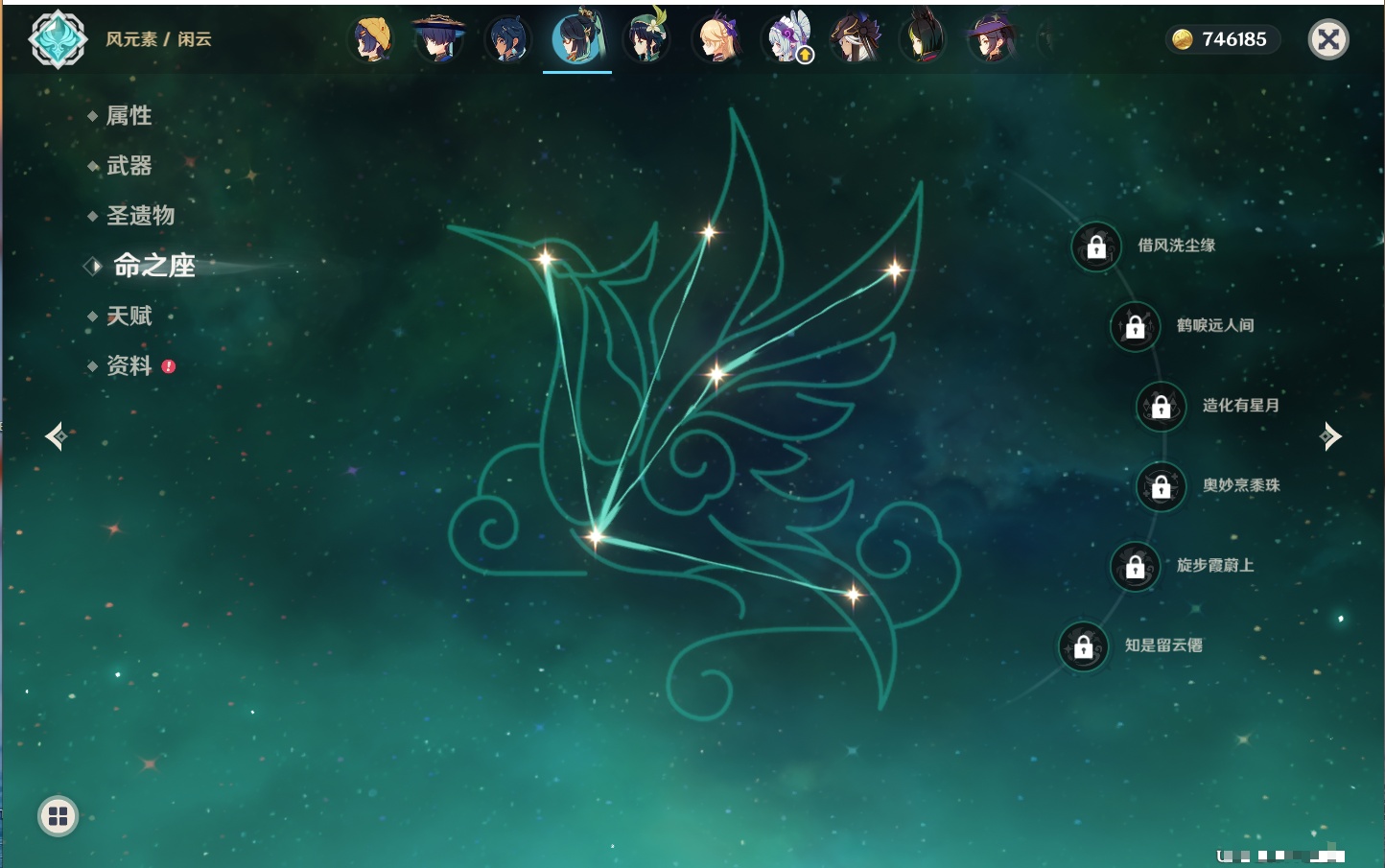
Task: Click the star node at crane's feet junction
Action: click(595, 536)
